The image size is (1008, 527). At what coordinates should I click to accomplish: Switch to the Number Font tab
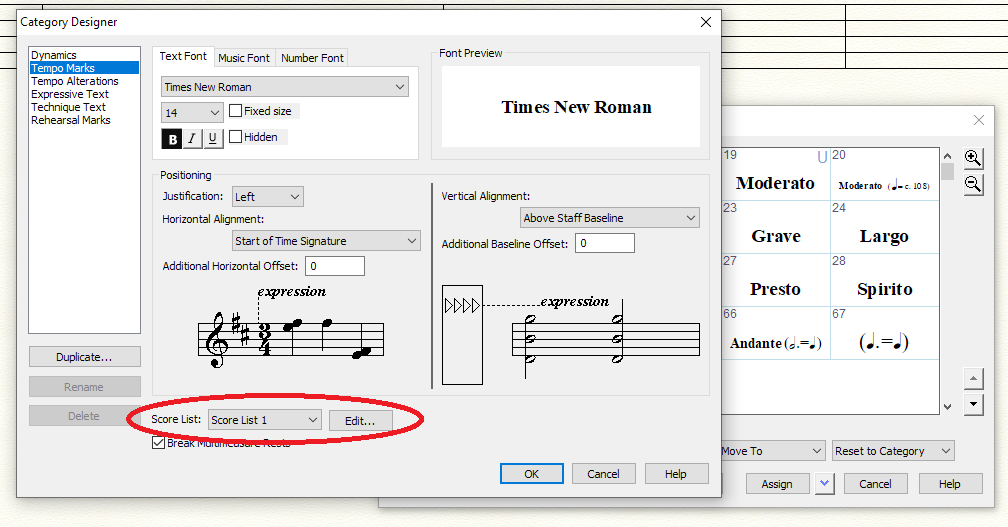coord(312,58)
